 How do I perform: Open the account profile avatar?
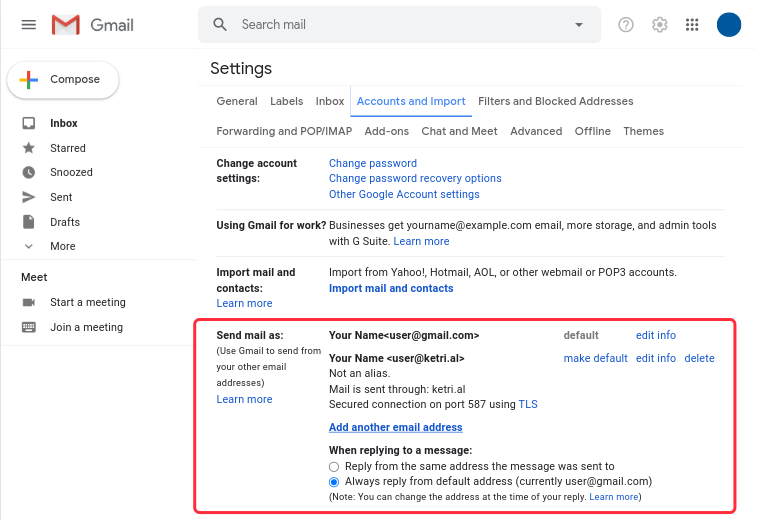coord(728,25)
